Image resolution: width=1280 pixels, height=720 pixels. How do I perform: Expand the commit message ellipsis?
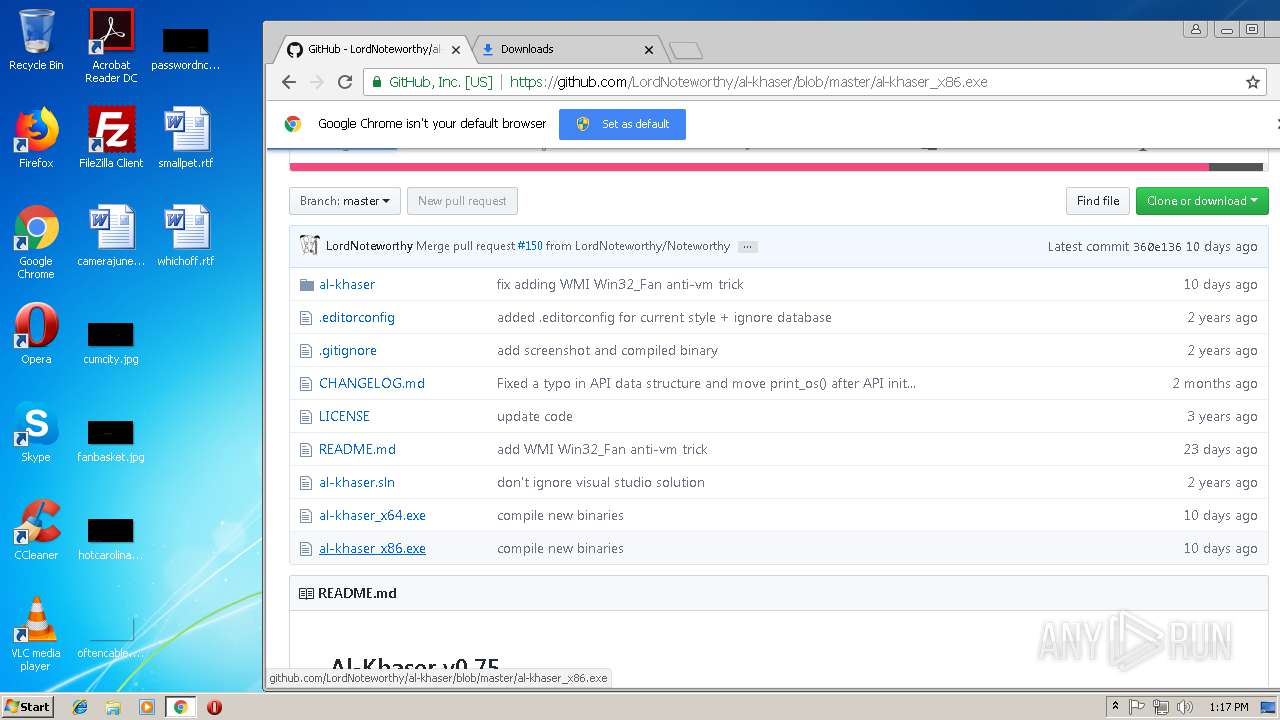click(748, 246)
